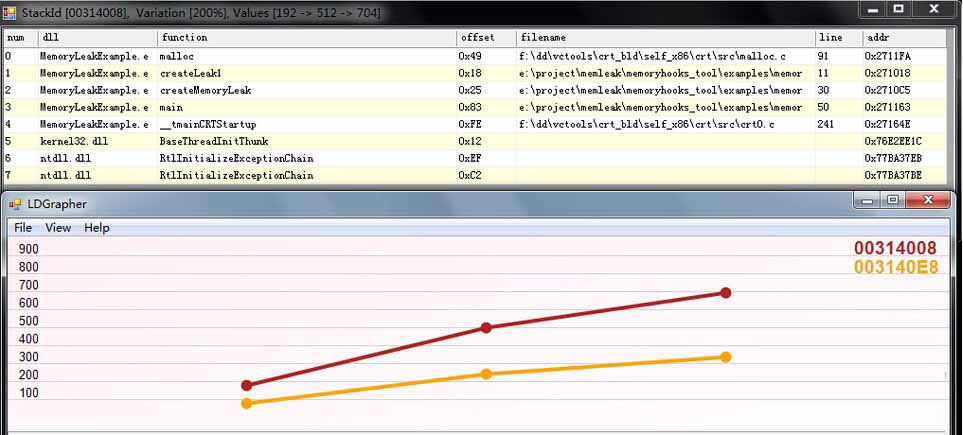The width and height of the screenshot is (963, 435).
Task: Minimize the LDGrapher window
Action: click(866, 201)
